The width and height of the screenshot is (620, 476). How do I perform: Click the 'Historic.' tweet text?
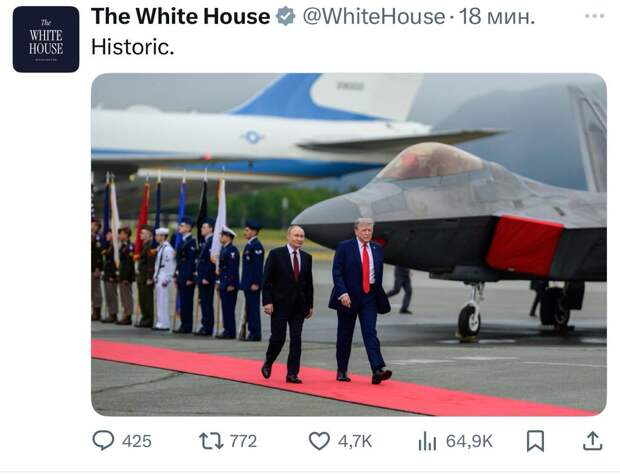pyautogui.click(x=133, y=47)
